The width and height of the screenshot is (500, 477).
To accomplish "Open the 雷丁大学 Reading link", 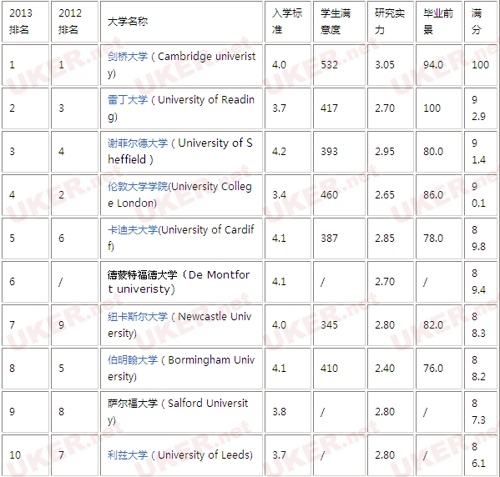I will 127,100.
